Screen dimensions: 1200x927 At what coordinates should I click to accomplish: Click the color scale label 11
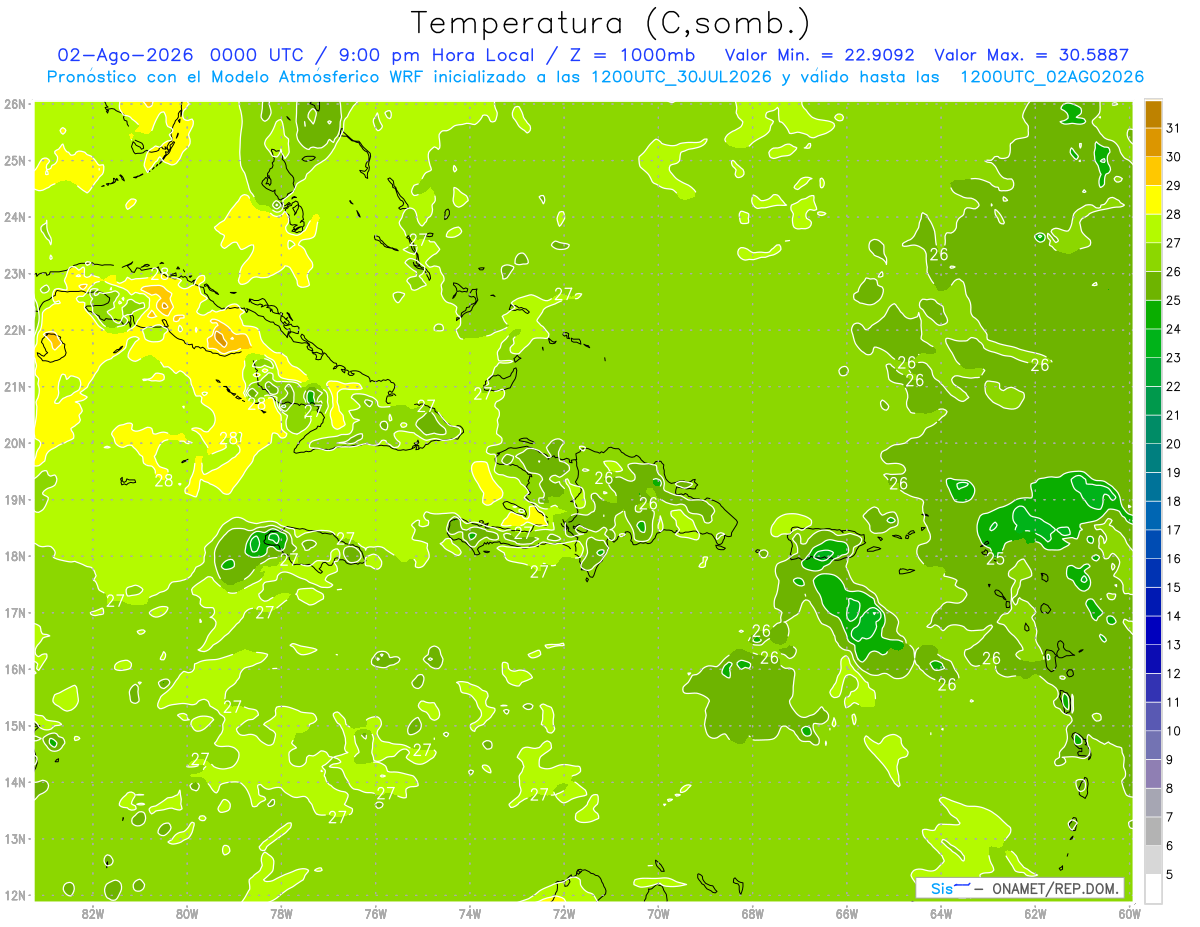pyautogui.click(x=1173, y=702)
